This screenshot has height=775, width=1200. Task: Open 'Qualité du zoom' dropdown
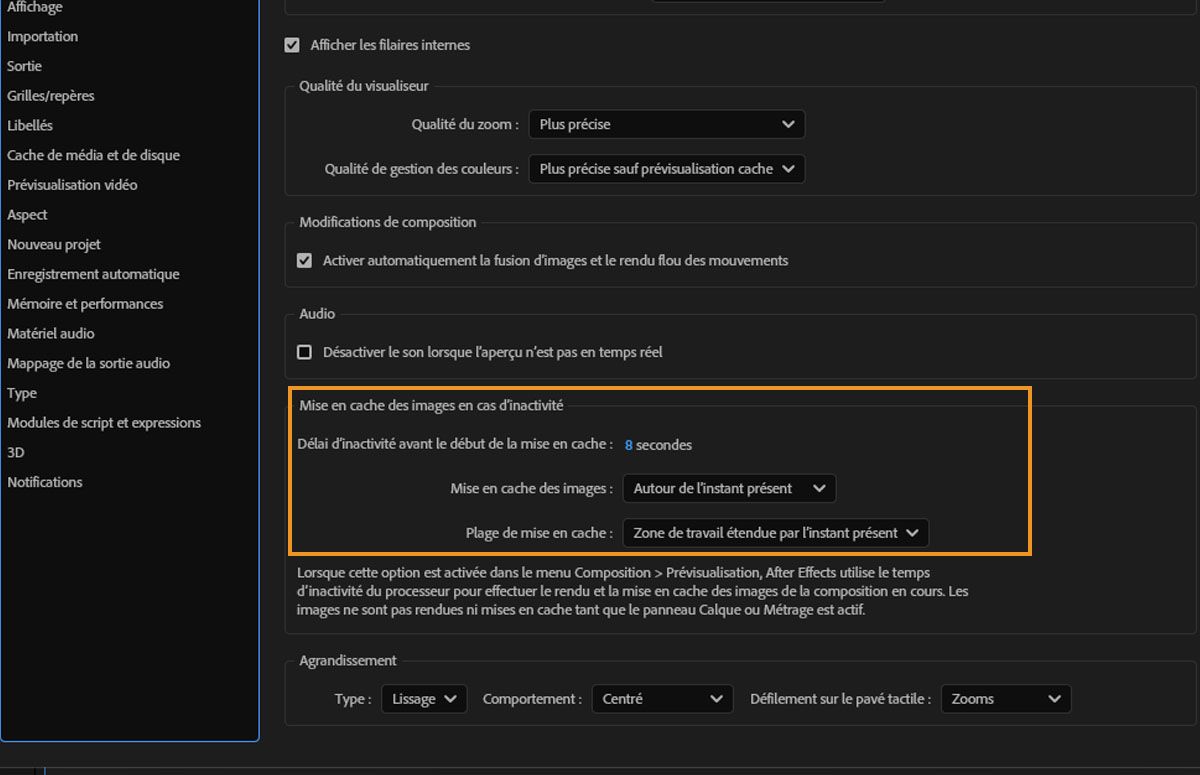pos(666,125)
